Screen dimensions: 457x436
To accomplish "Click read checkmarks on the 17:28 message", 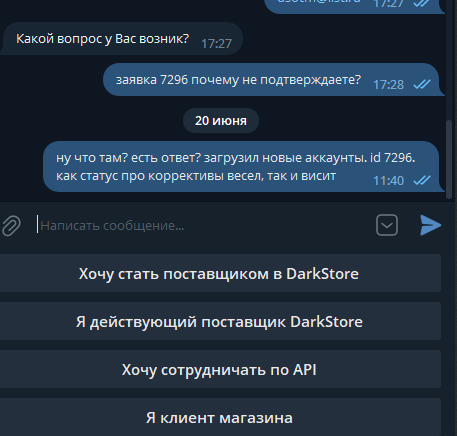I will (422, 85).
